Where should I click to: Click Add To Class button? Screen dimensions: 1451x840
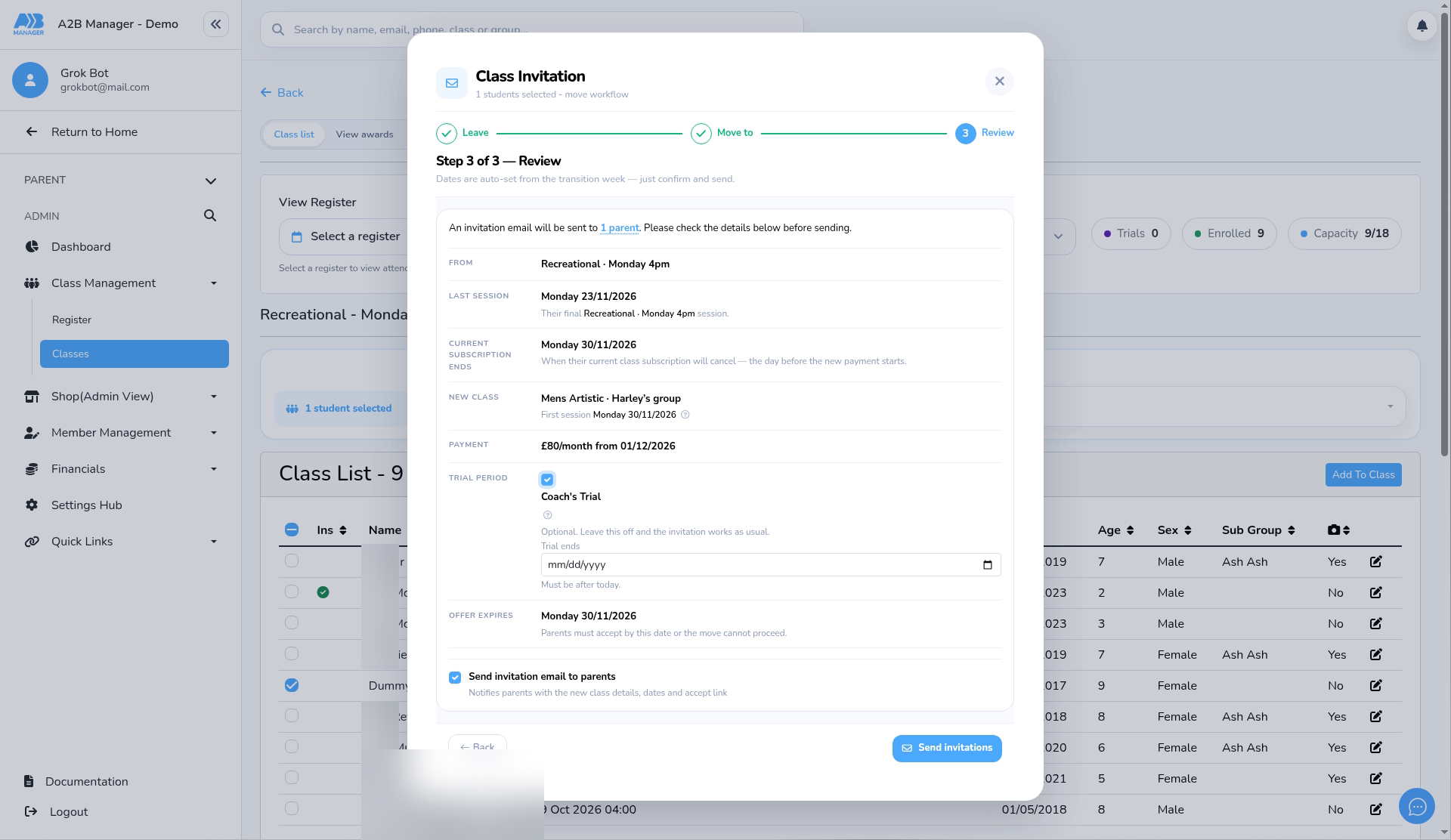[1363, 475]
